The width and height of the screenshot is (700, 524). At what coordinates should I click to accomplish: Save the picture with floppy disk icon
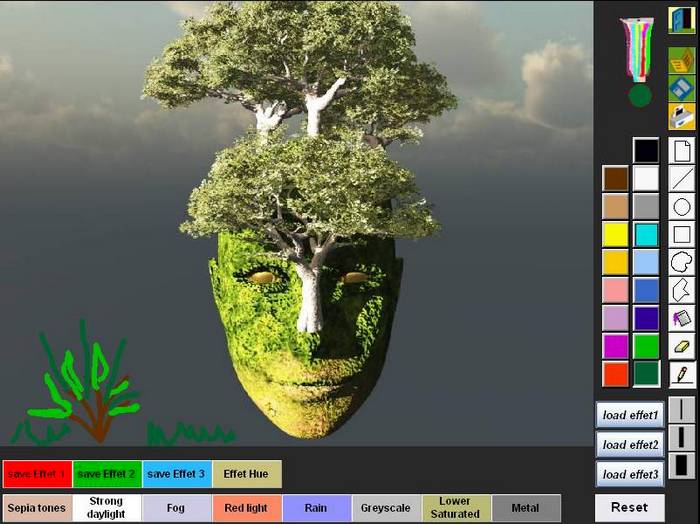tap(681, 88)
